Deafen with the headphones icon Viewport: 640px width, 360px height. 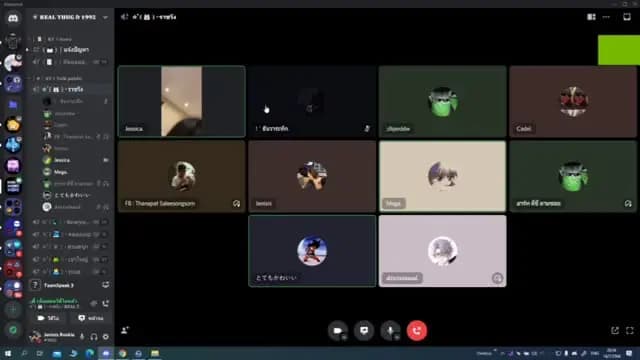pyautogui.click(x=94, y=337)
